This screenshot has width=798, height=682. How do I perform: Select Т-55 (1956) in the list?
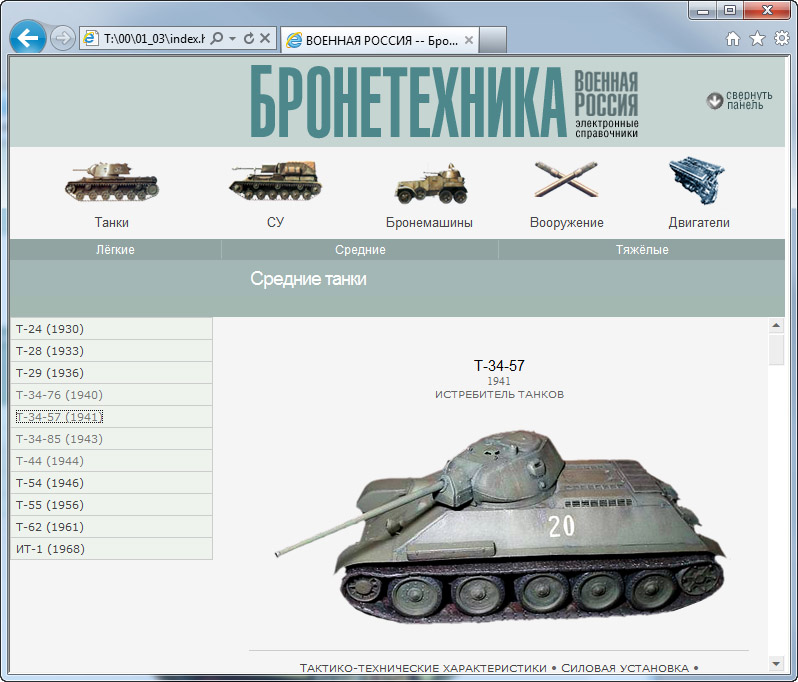(111, 505)
